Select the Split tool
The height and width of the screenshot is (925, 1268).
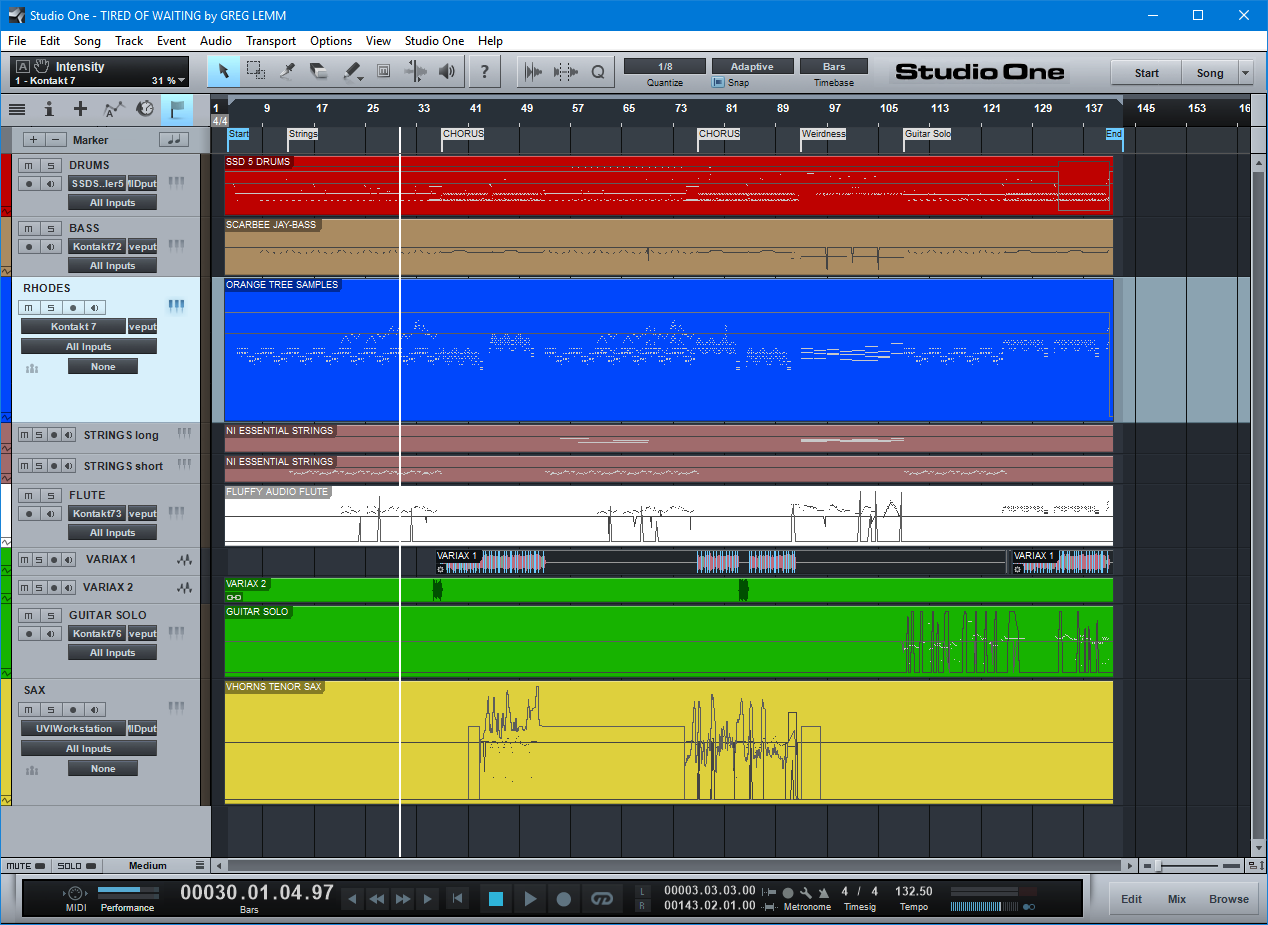point(288,72)
